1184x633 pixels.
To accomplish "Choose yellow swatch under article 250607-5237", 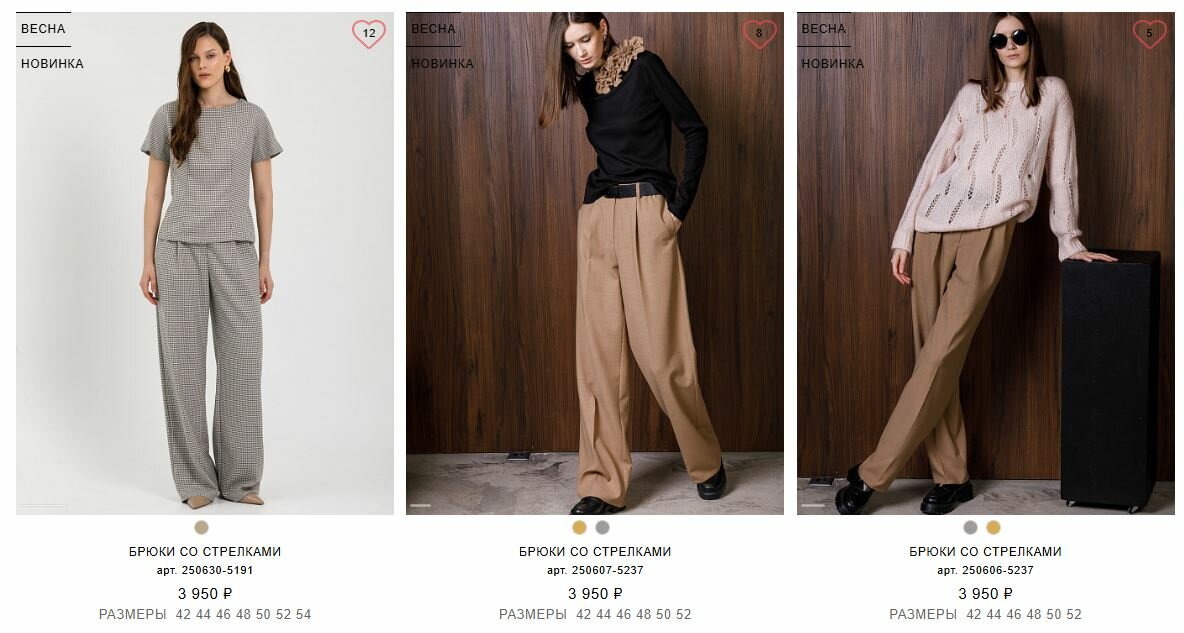I will [x=579, y=527].
